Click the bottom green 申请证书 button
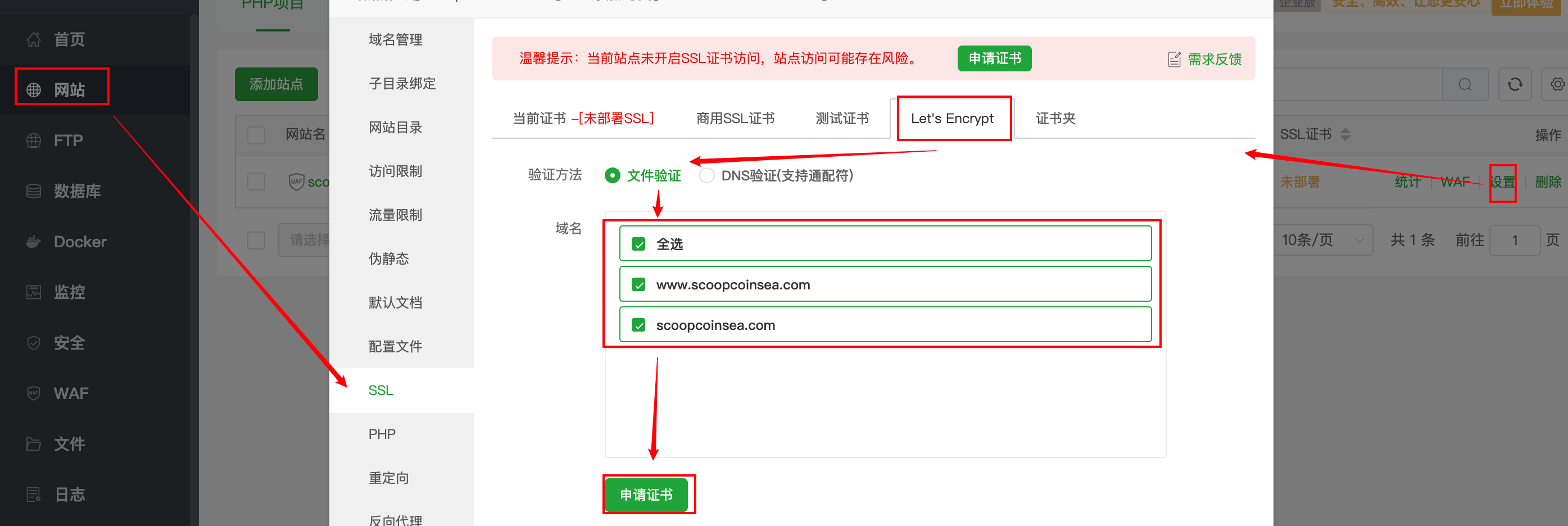This screenshot has width=1568, height=526. pyautogui.click(x=646, y=495)
